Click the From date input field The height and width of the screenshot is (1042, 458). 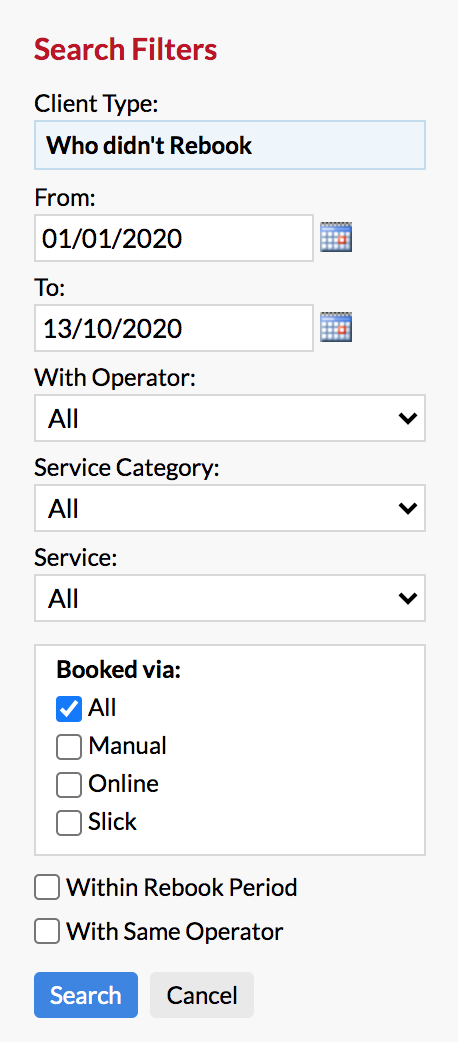point(174,238)
